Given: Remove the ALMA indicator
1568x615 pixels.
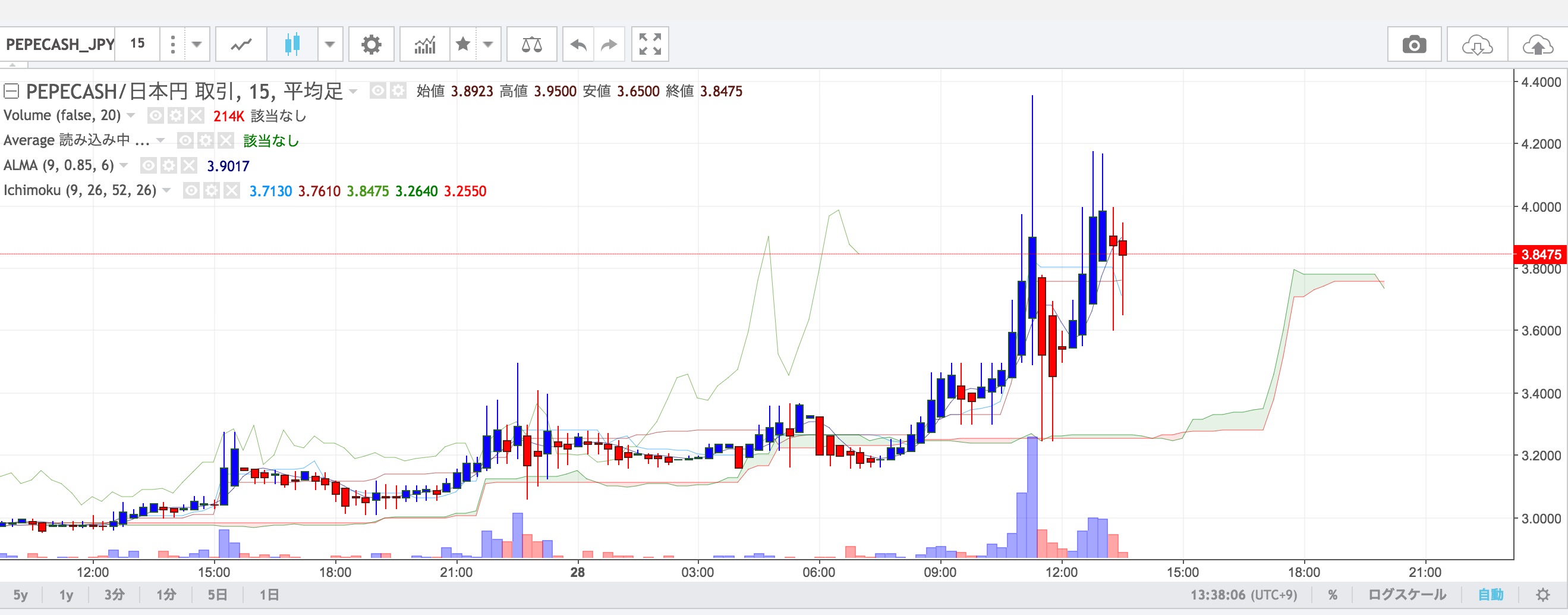Looking at the screenshot, I should (188, 165).
